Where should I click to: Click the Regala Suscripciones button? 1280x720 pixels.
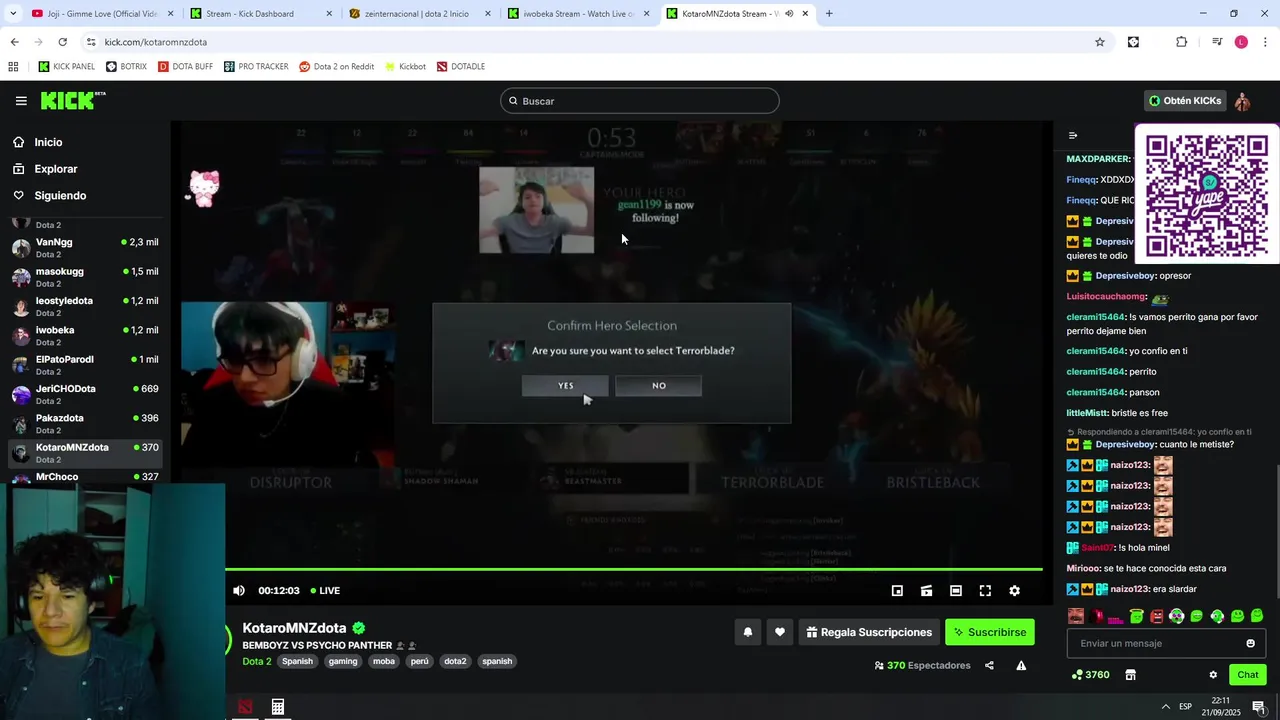click(869, 632)
